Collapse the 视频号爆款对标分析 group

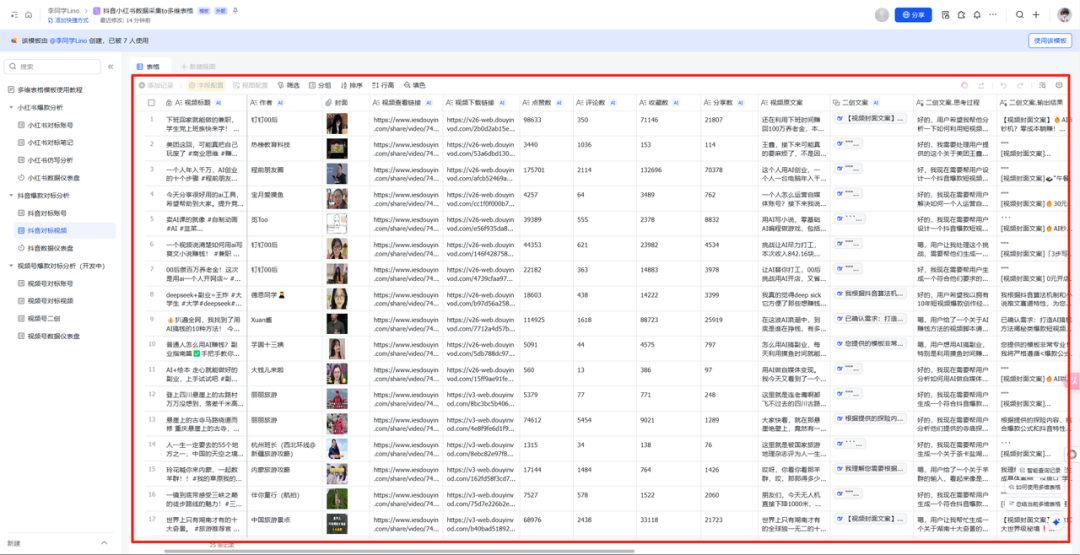click(11, 265)
